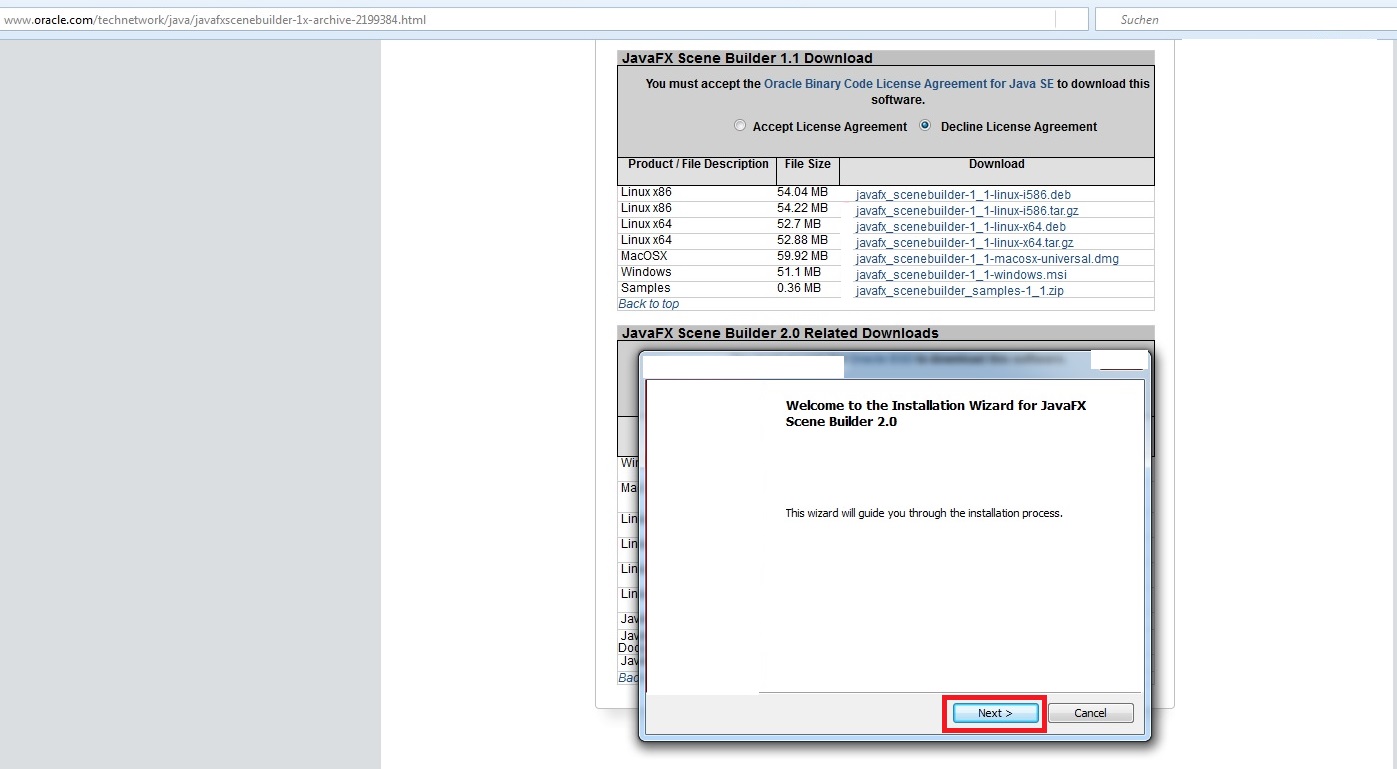Click the 52.7 MB file size cell
Screen dimensions: 1397x769
[799, 224]
